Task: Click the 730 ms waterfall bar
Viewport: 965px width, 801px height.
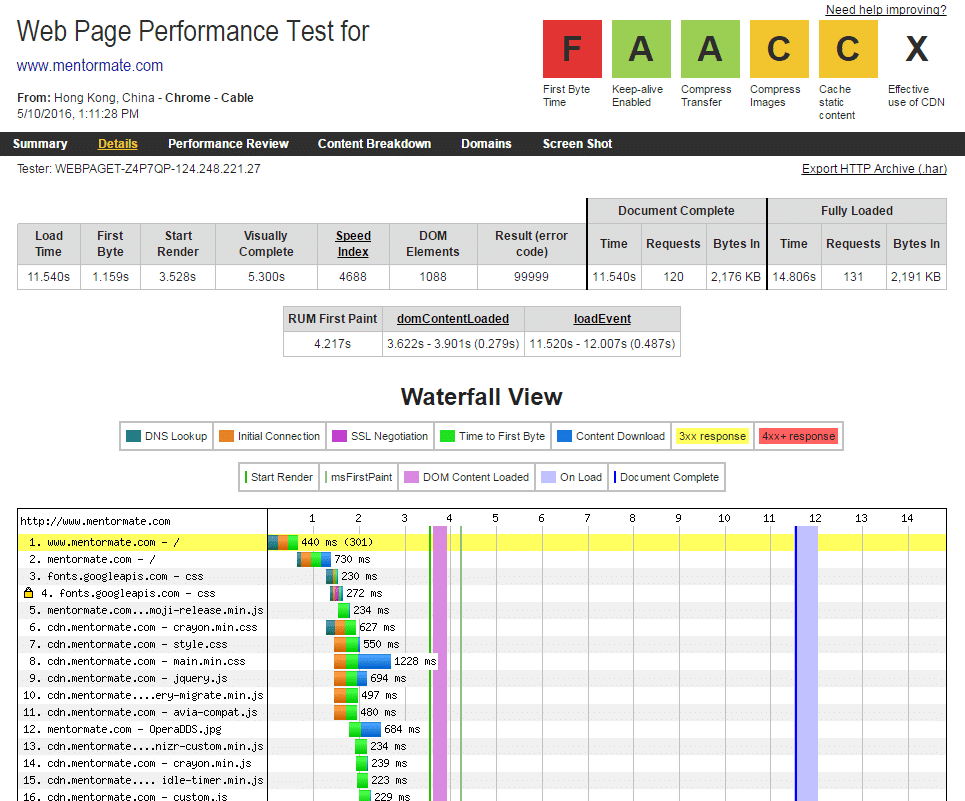Action: coord(314,559)
